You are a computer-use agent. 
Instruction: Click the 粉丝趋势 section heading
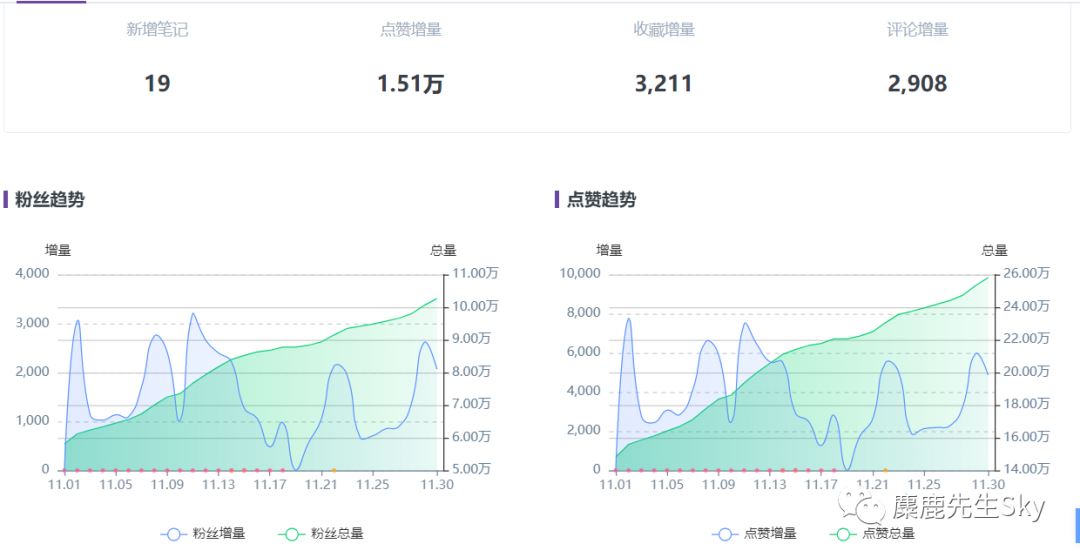click(x=50, y=200)
